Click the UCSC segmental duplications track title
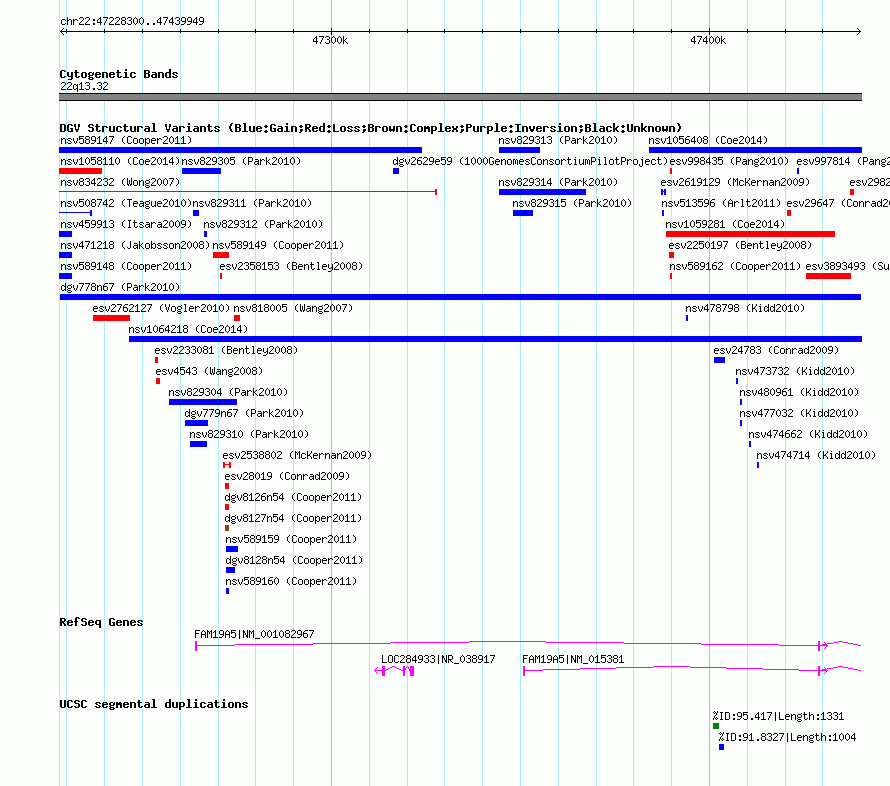The width and height of the screenshot is (890, 786). pos(153,704)
